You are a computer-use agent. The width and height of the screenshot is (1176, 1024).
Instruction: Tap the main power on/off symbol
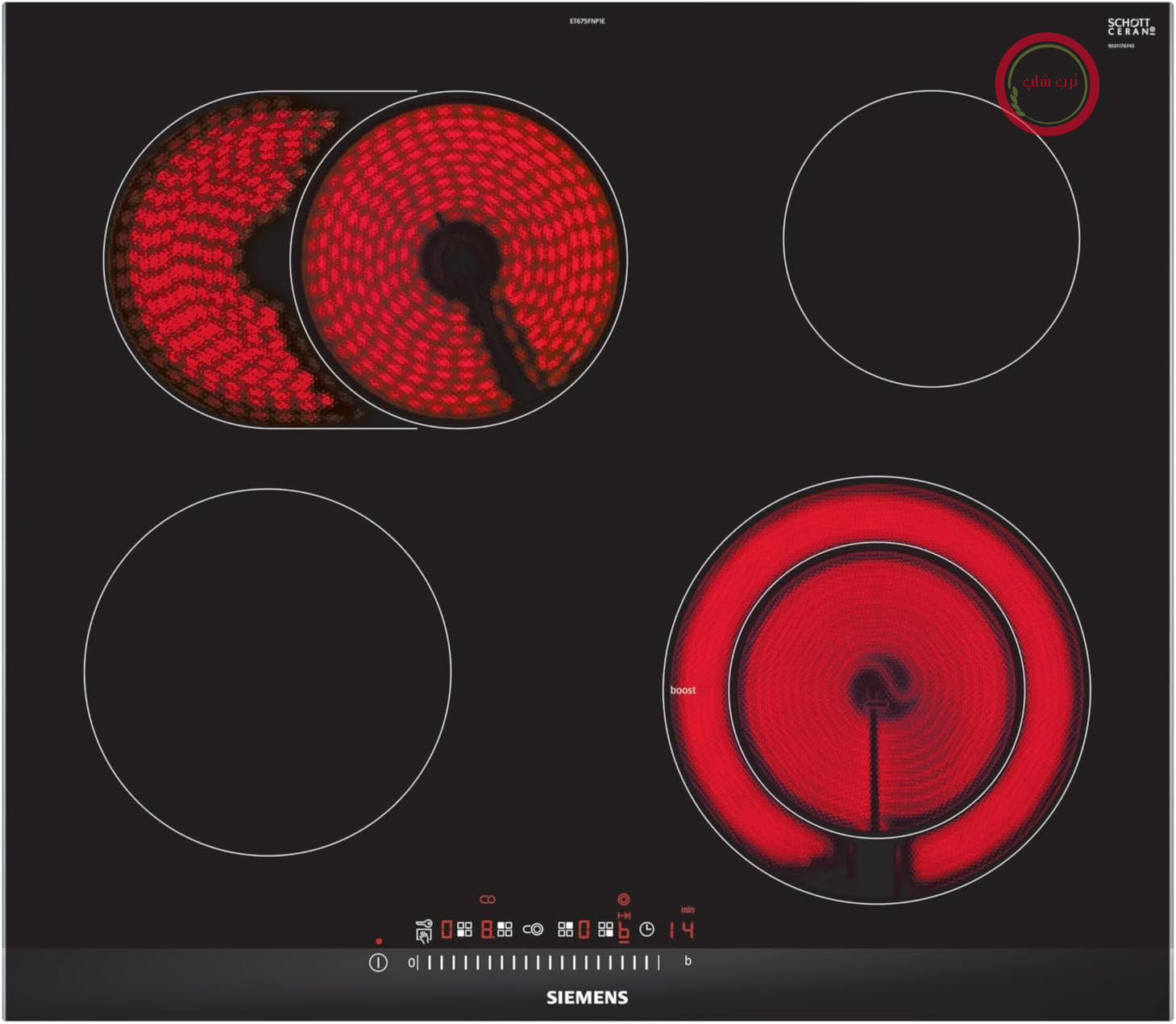point(378,962)
